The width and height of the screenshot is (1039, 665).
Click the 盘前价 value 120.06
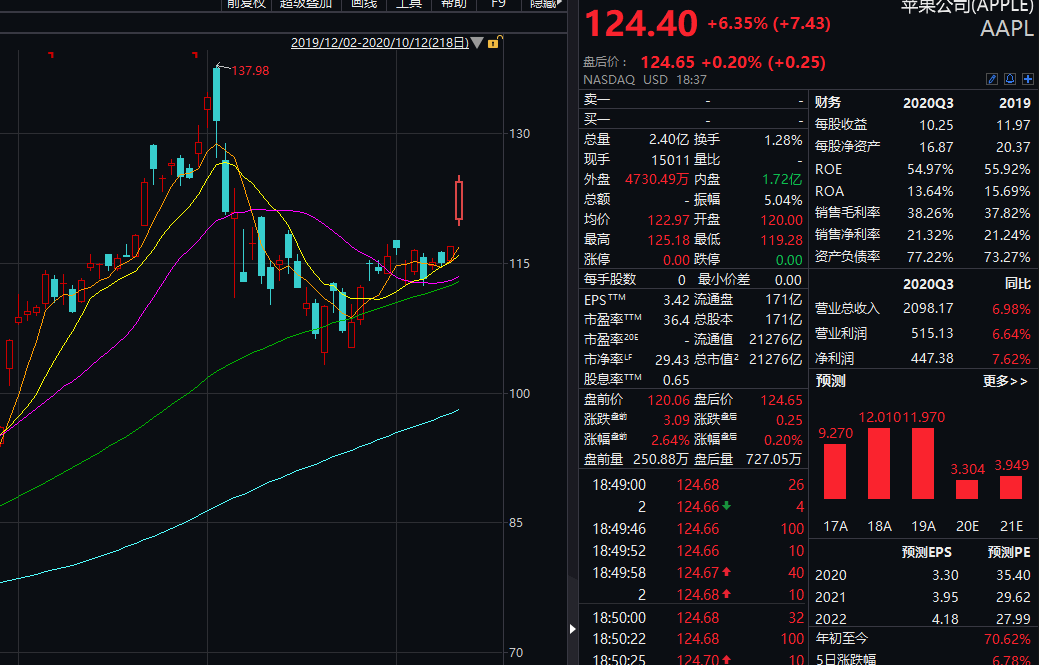click(x=669, y=400)
